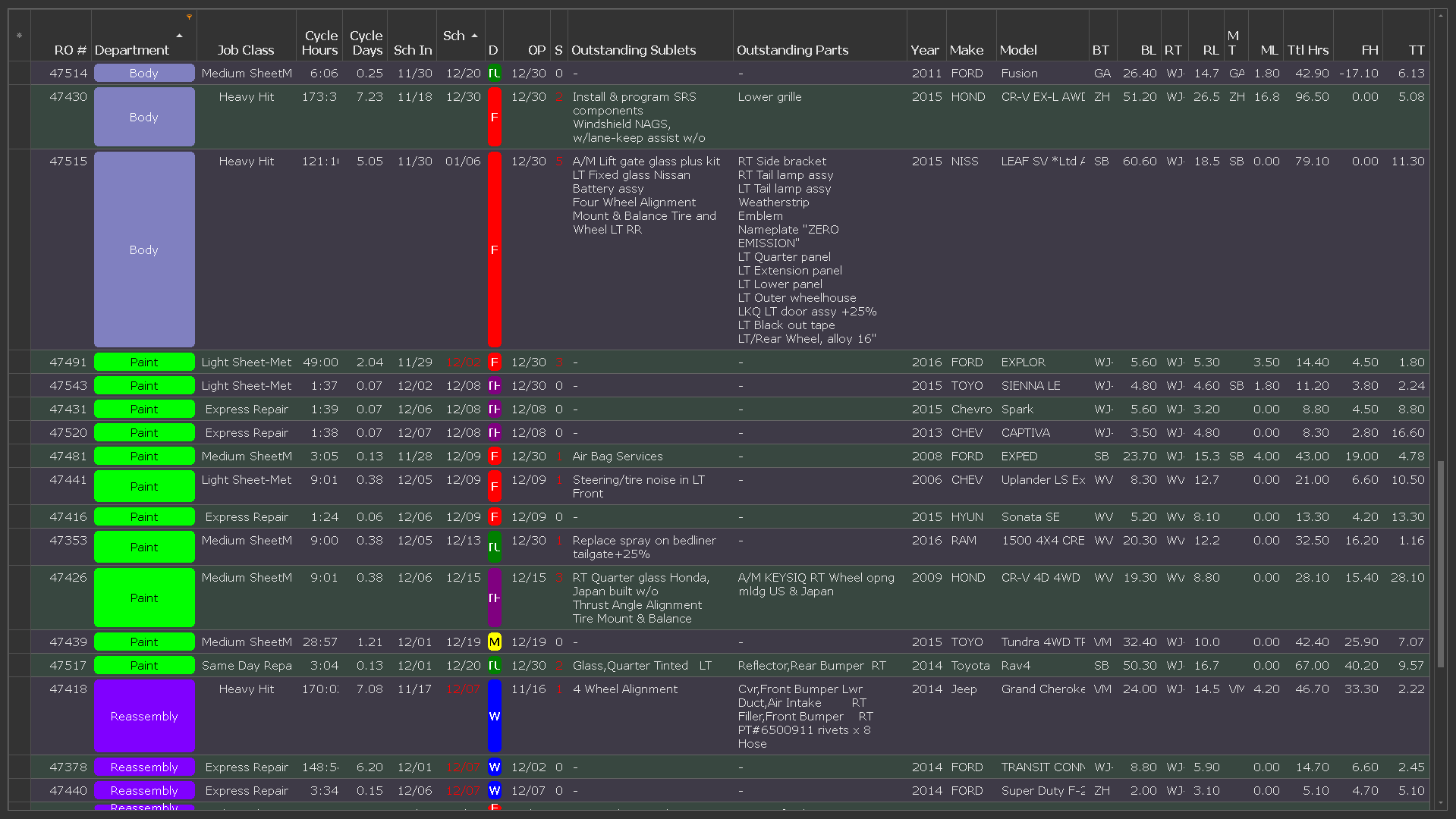Click the red F badge for RO 47481
This screenshot has width=1456, height=819.
point(494,457)
